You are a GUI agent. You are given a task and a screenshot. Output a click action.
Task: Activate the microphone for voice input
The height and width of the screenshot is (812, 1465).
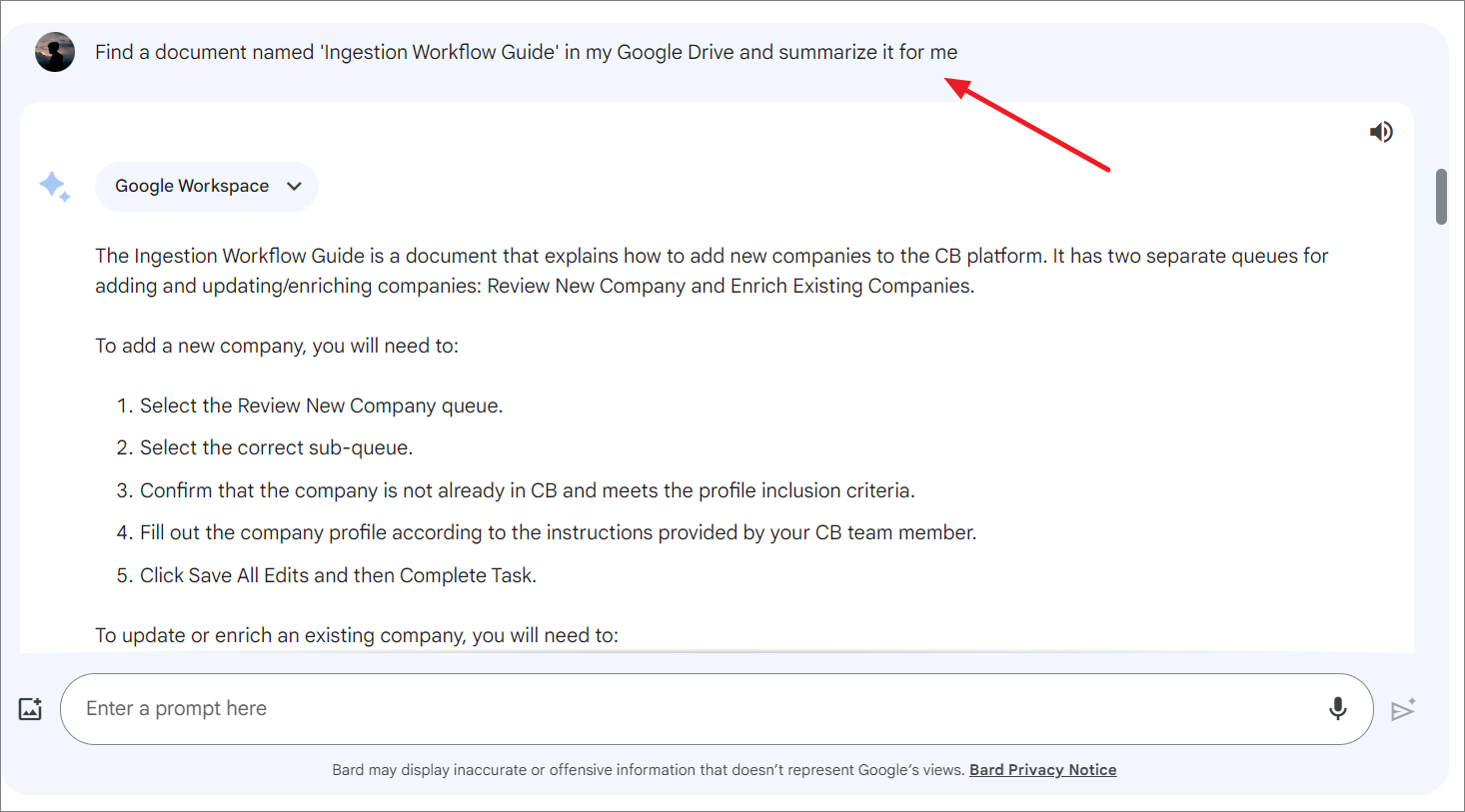[x=1337, y=709]
